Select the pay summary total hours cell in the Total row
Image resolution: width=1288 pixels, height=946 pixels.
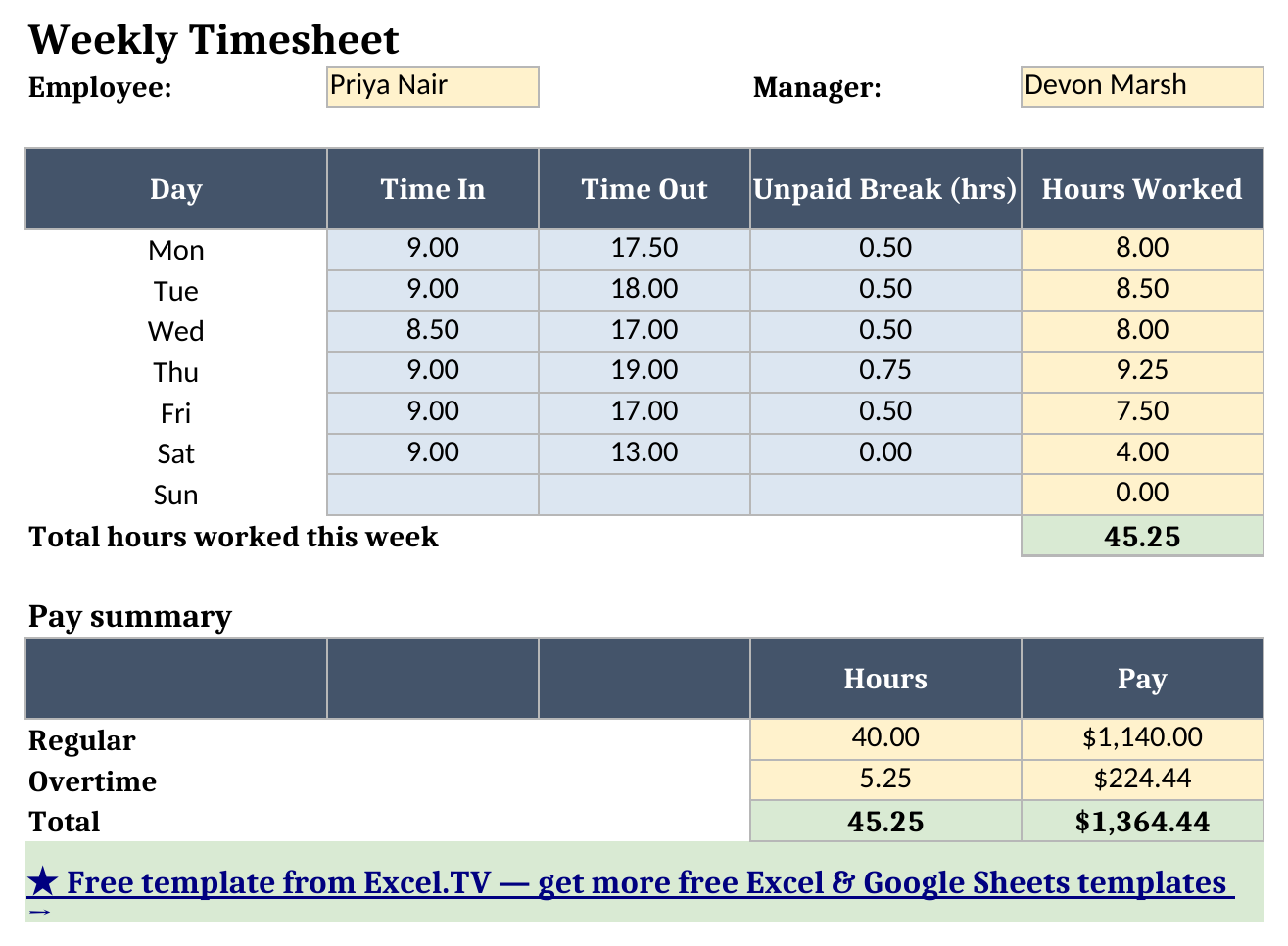885,821
